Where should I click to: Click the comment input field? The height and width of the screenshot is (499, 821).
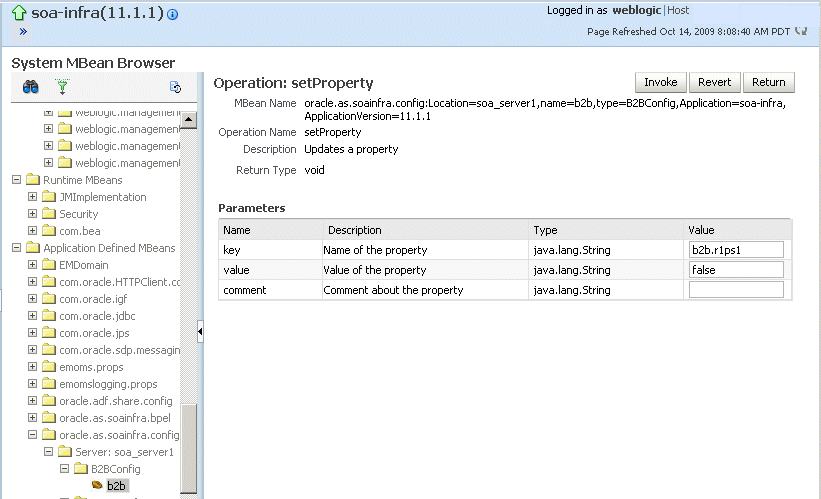(x=736, y=290)
